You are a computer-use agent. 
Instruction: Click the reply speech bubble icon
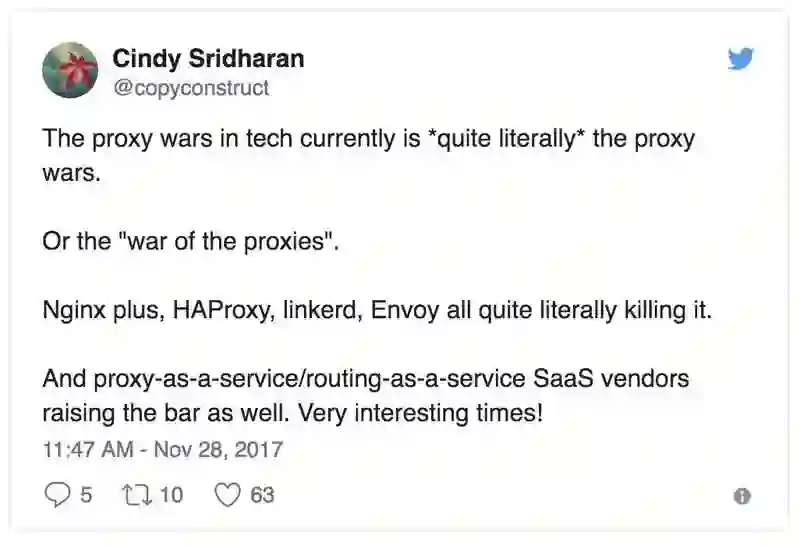[59, 494]
